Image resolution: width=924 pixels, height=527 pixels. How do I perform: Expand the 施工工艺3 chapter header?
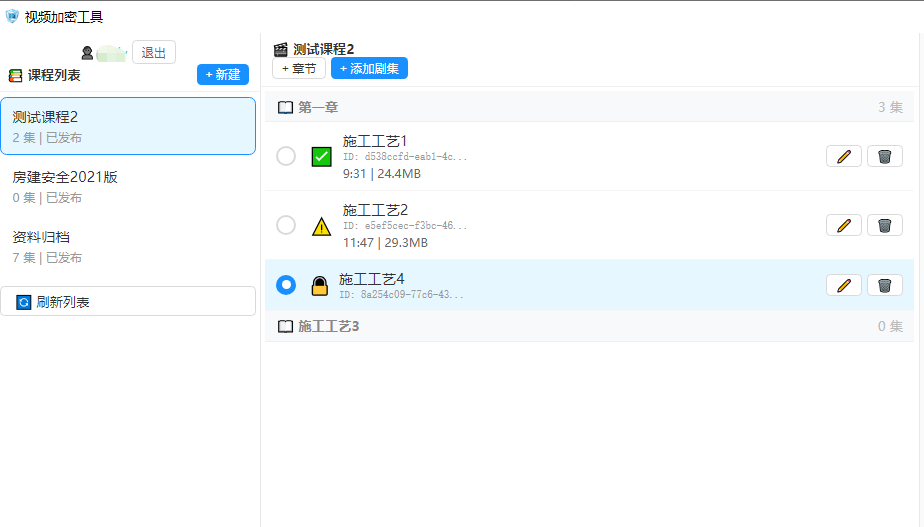589,327
